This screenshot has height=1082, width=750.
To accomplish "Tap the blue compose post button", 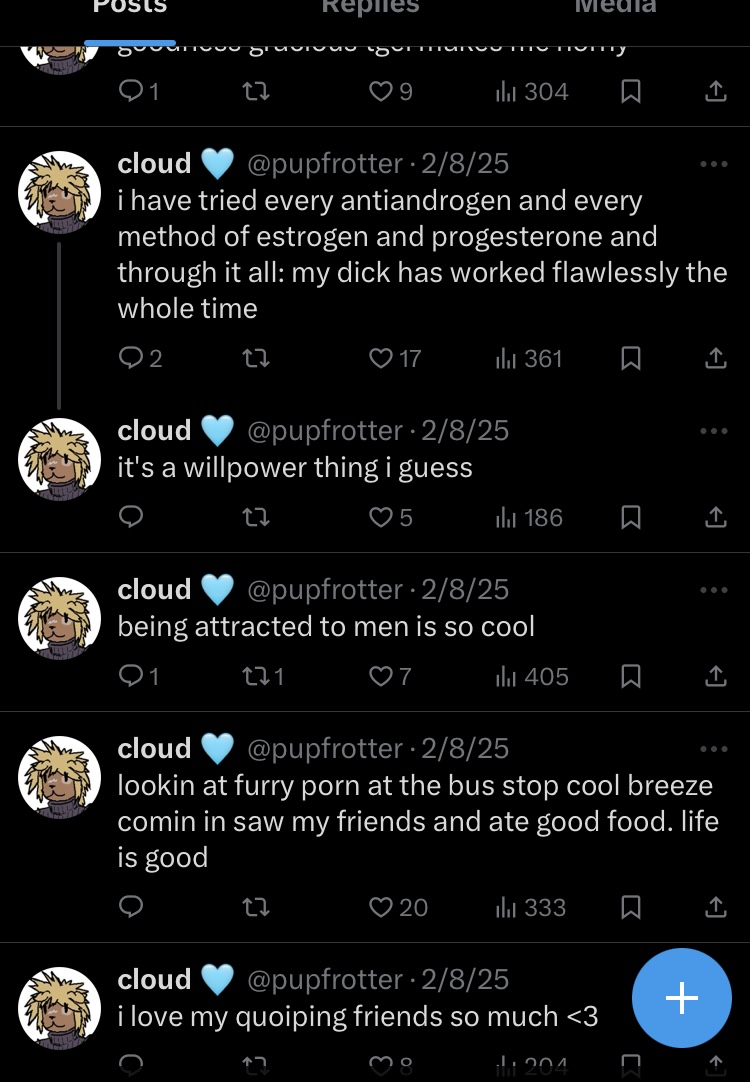I will click(x=682, y=997).
